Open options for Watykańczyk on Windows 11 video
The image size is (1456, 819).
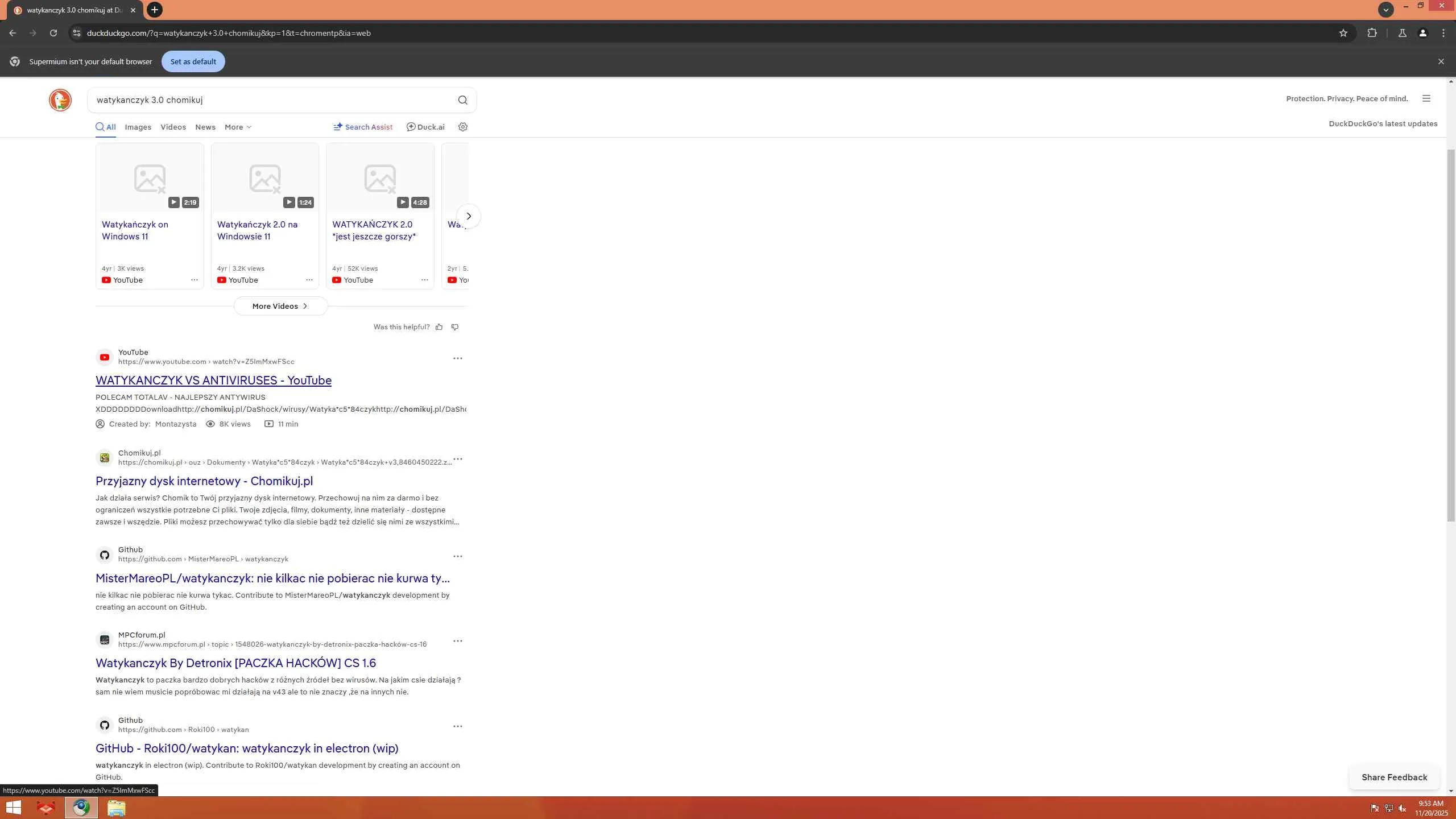(x=195, y=280)
